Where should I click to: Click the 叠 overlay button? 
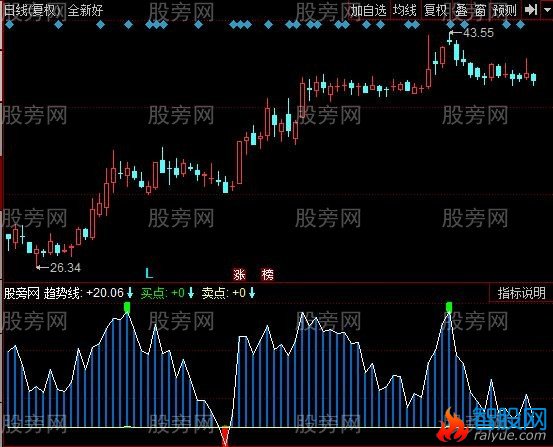(x=461, y=11)
